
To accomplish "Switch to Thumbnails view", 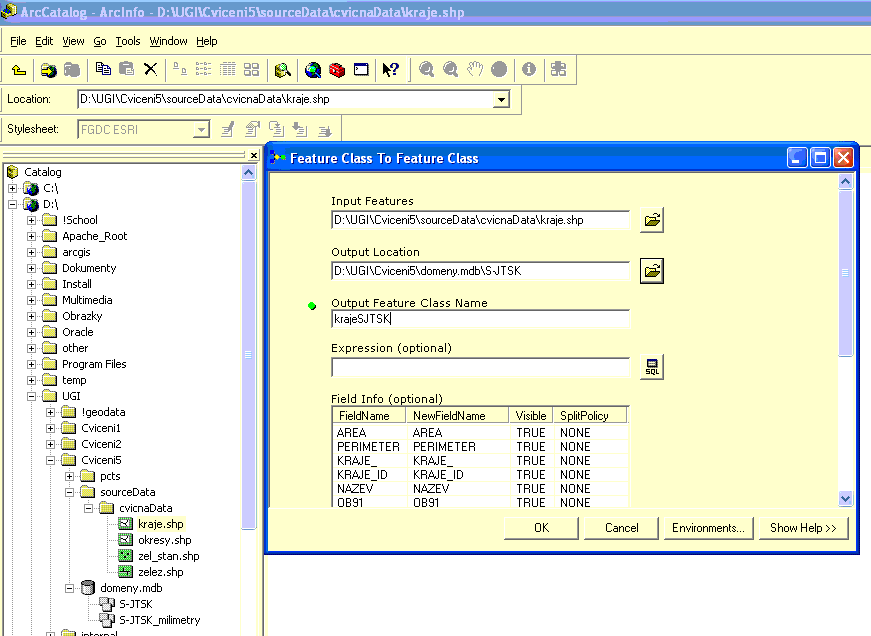I will click(x=251, y=69).
